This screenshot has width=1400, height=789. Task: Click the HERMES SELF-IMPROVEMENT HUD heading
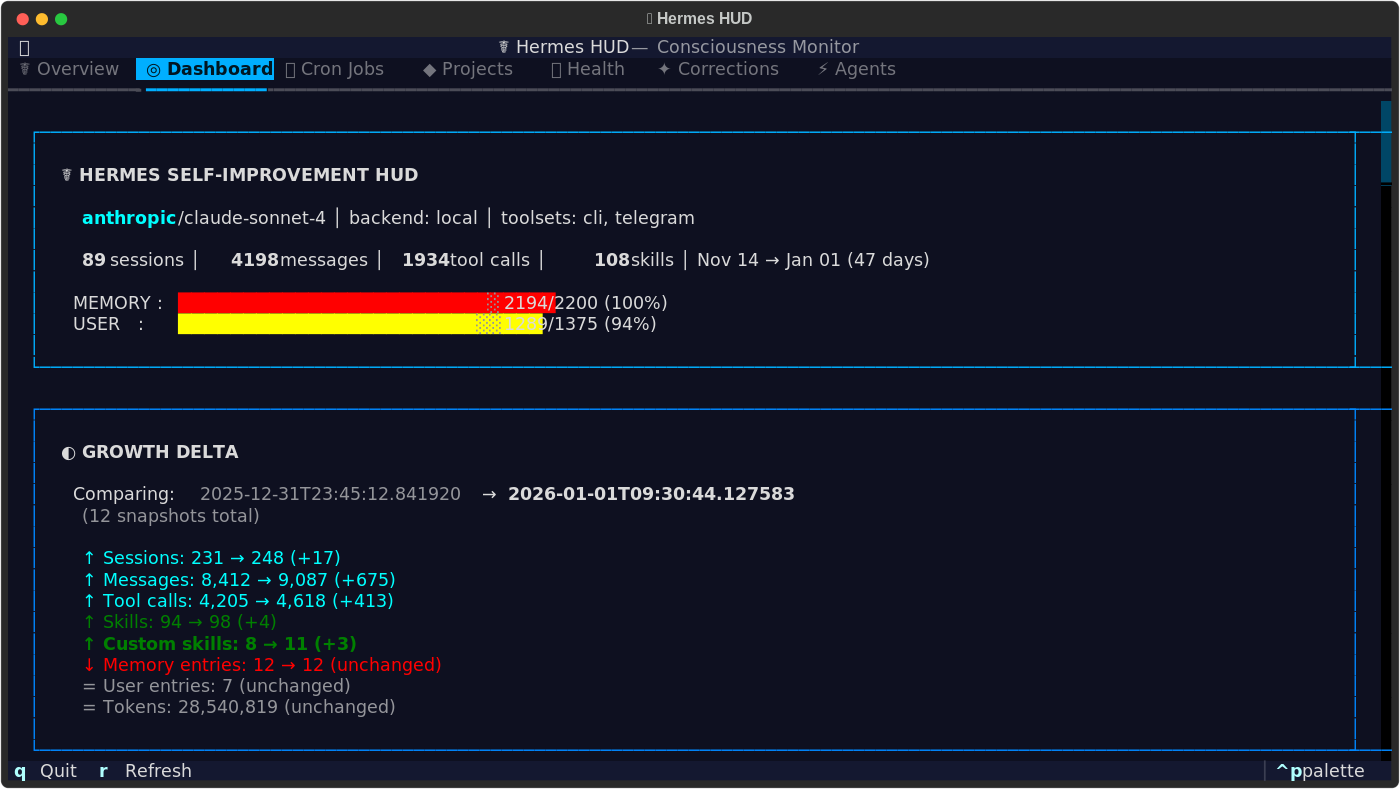[x=248, y=175]
